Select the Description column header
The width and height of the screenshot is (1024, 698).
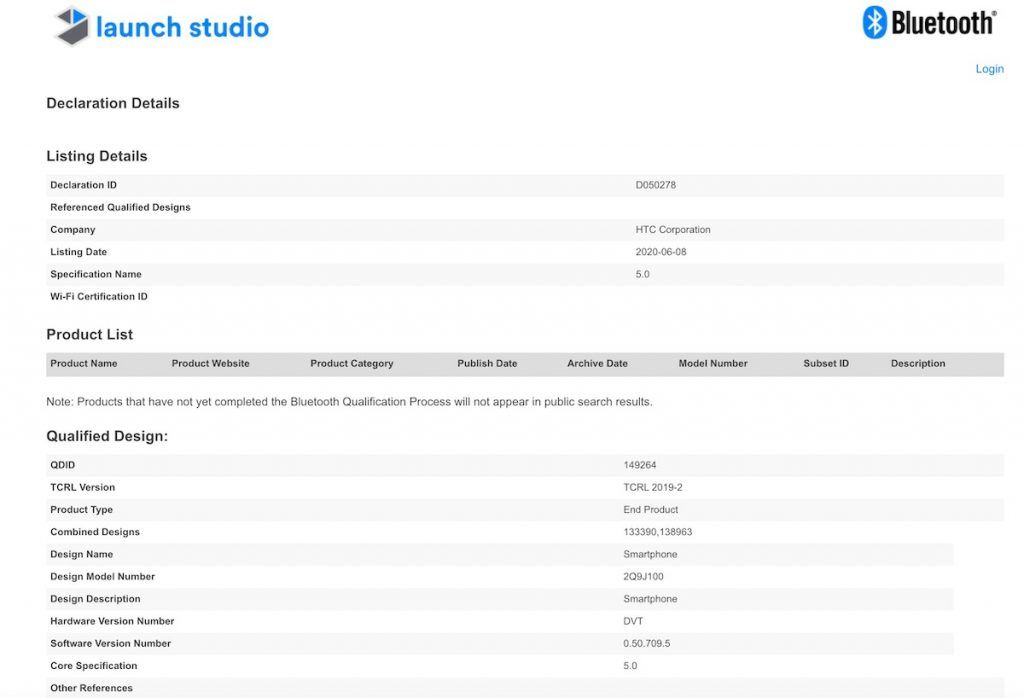[x=918, y=364]
